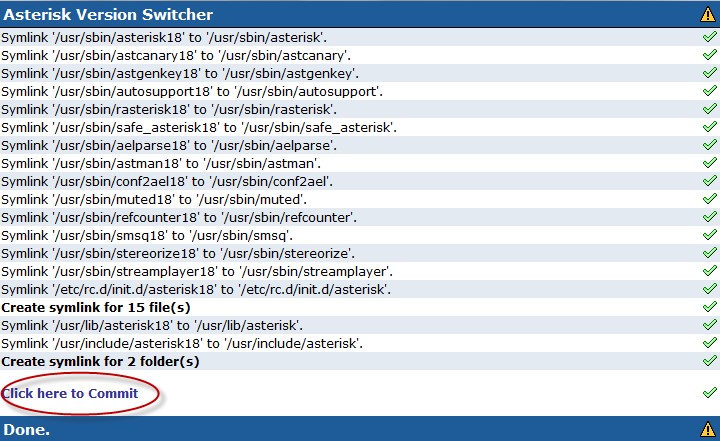Select the /etc/rc.d/init.d/asterisk18 symlink text
This screenshot has width=720, height=441.
coord(196,289)
